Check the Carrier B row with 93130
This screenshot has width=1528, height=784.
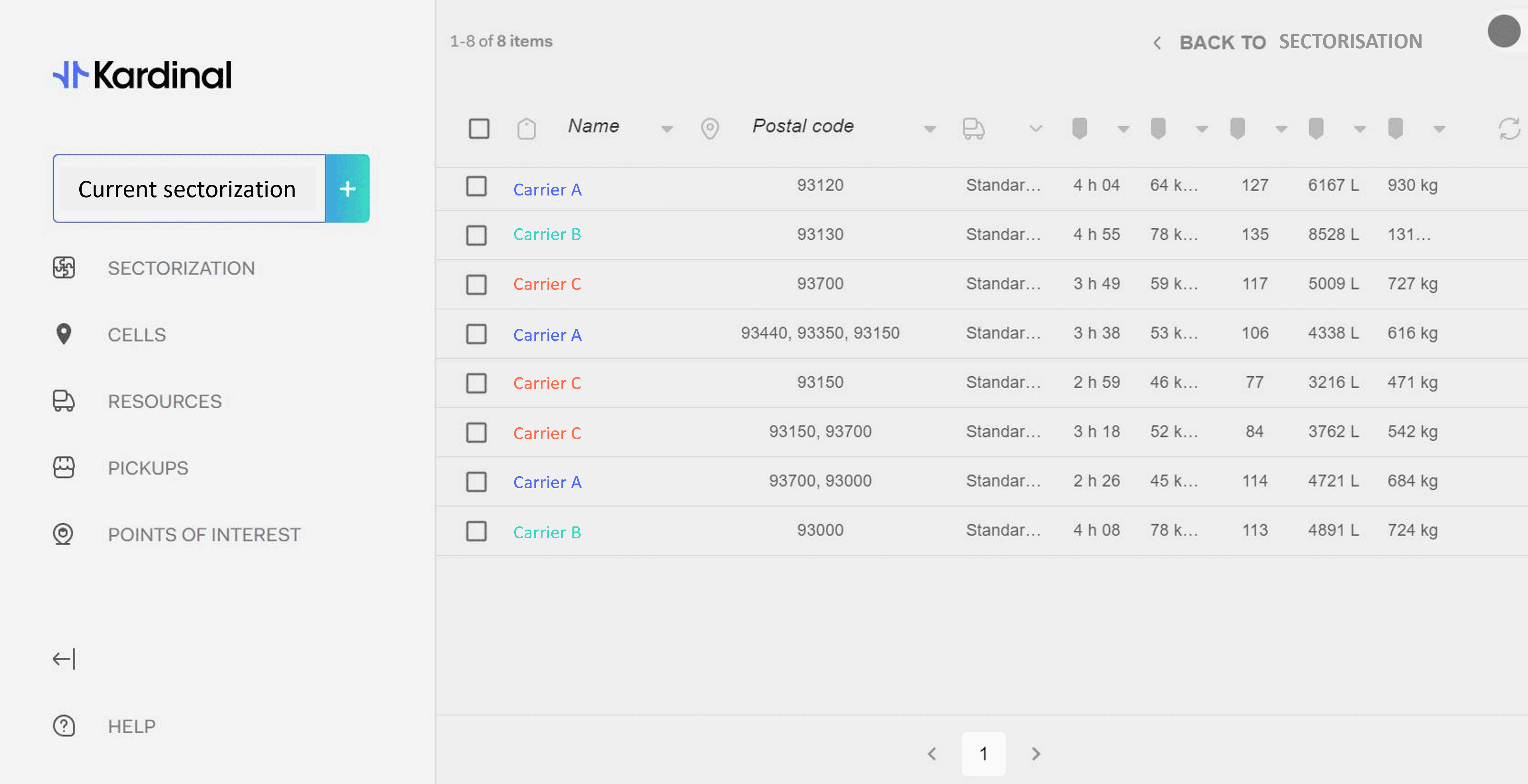coord(476,235)
